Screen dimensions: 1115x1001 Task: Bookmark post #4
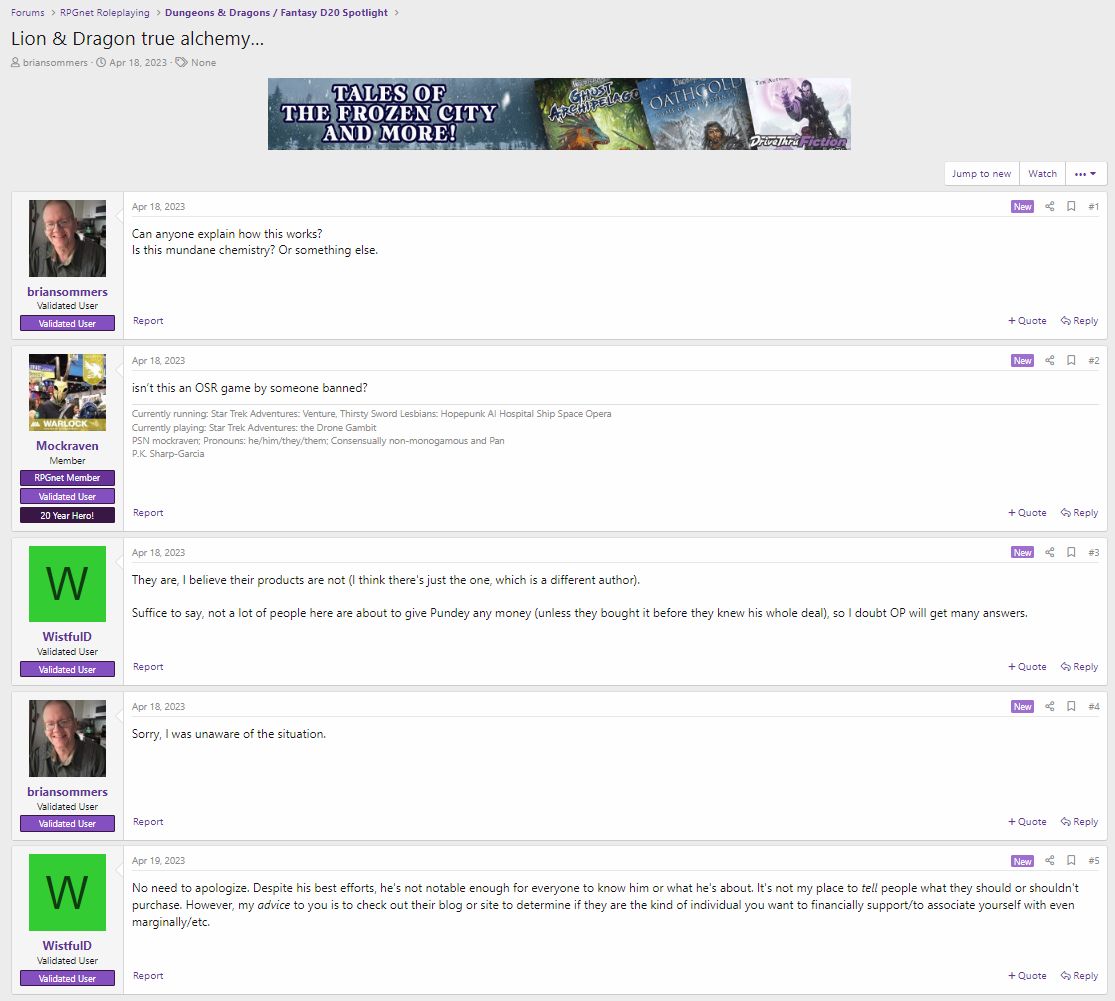coord(1071,706)
